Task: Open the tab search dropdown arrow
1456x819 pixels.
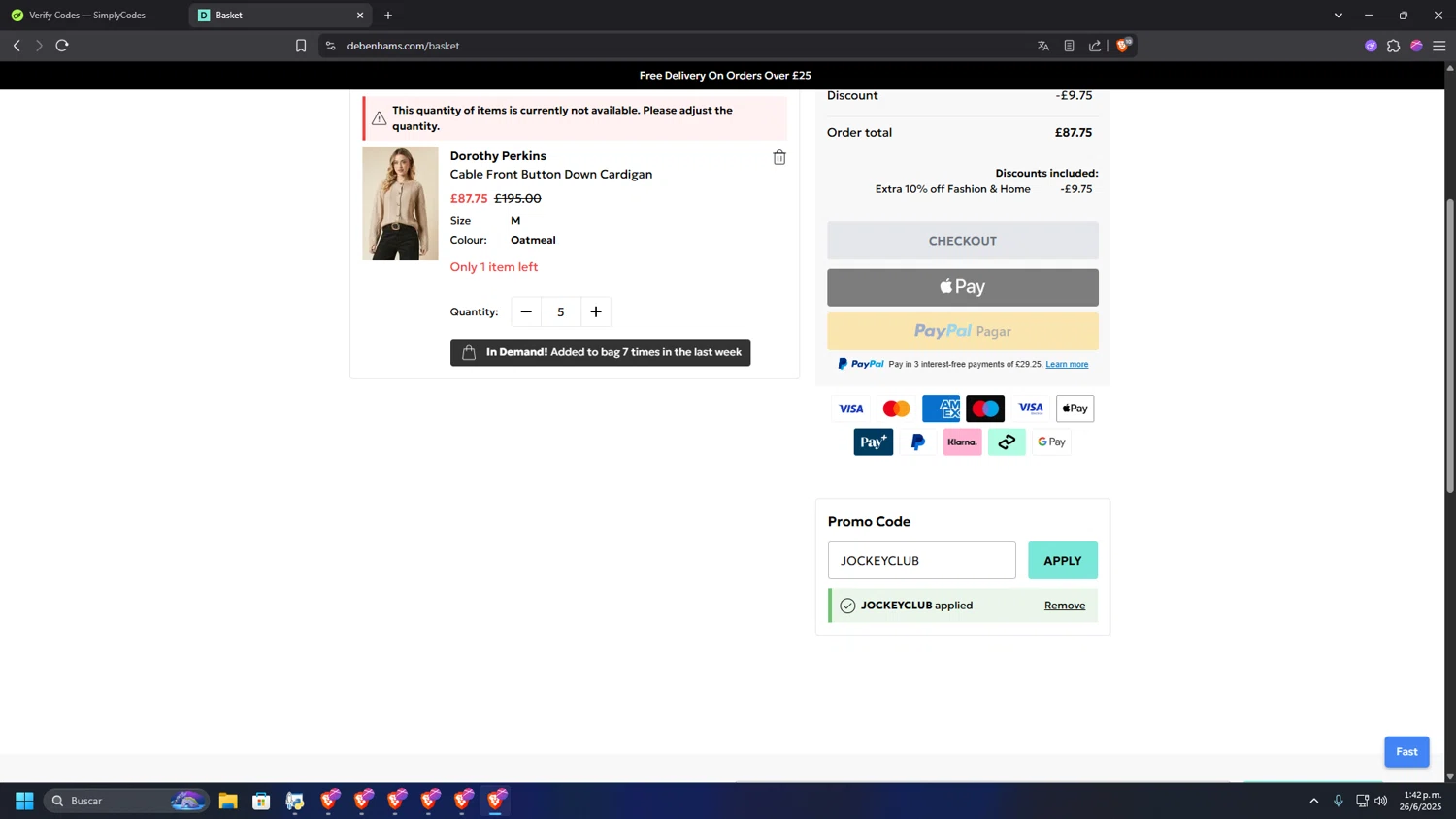Action: [1338, 16]
